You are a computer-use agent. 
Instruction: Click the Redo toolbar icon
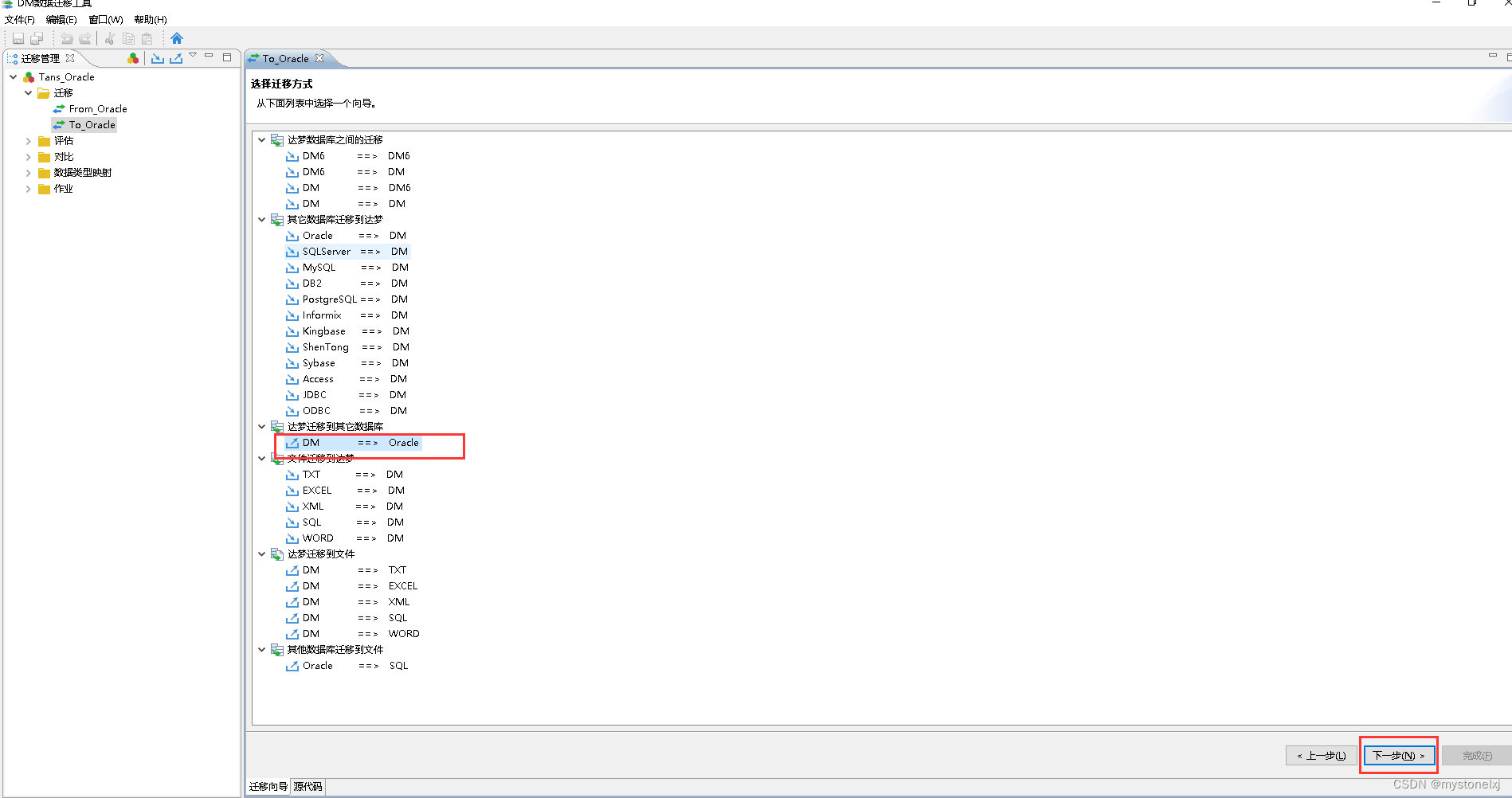click(x=85, y=38)
